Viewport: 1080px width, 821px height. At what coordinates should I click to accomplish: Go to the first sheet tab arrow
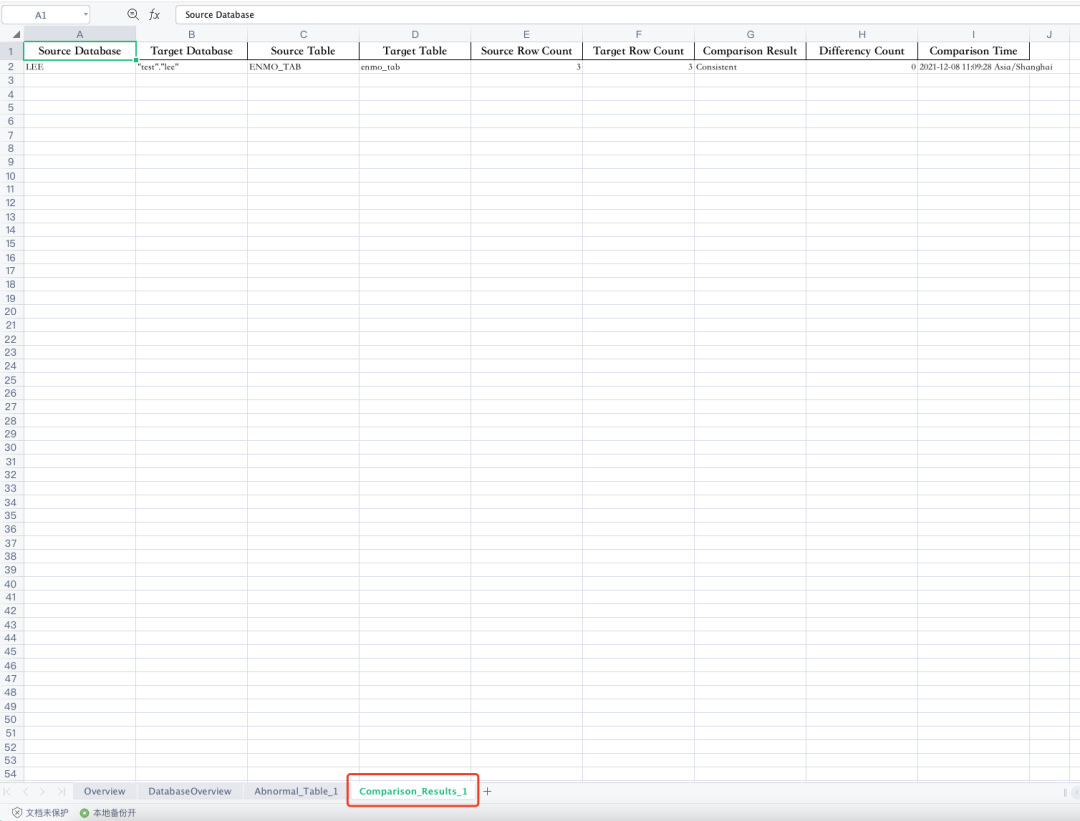8,791
